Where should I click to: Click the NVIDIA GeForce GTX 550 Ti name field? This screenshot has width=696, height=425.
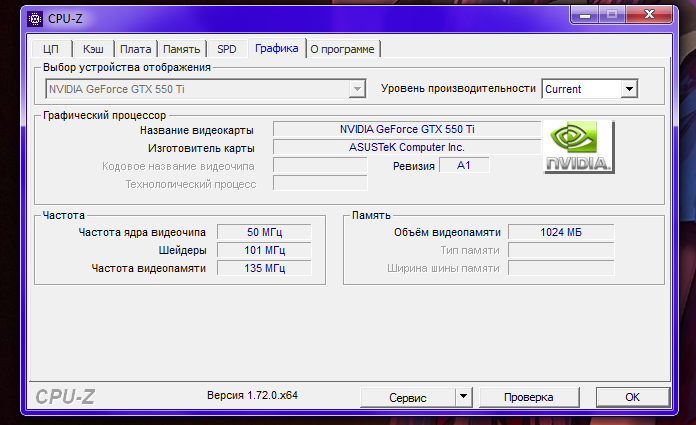[x=407, y=129]
